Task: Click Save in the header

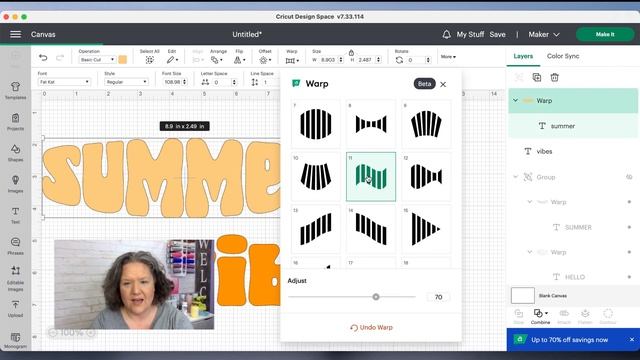Action: (x=498, y=35)
